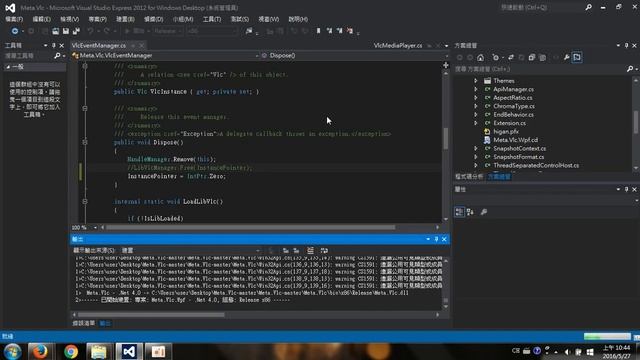640x360 pixels.
Task: Click Sync with Active Document icon
Action: (x=511, y=58)
